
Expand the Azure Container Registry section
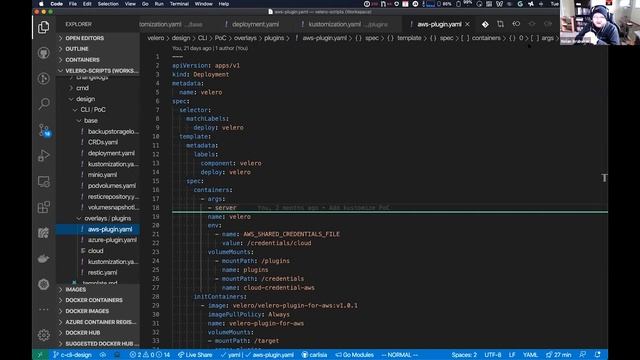pos(98,322)
